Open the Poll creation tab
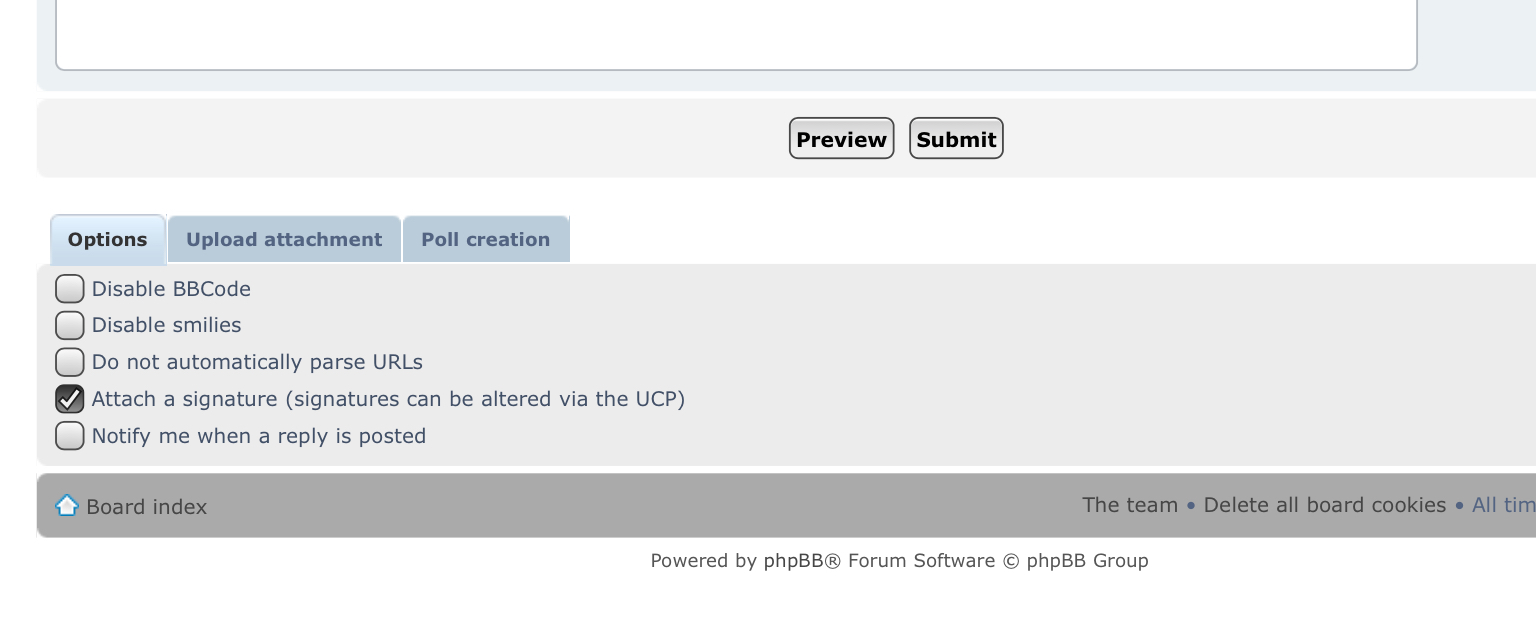The height and width of the screenshot is (636, 1536). click(x=486, y=240)
